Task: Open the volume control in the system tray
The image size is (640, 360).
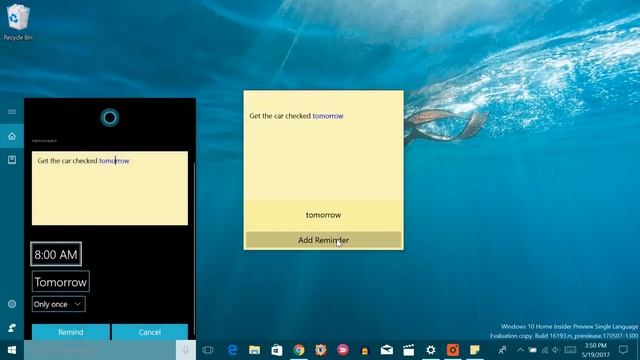Action: (x=556, y=350)
